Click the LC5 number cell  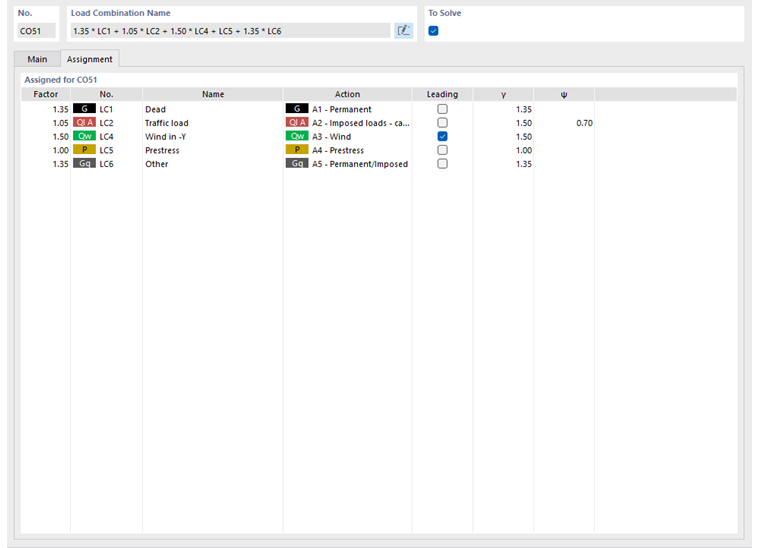(x=106, y=150)
